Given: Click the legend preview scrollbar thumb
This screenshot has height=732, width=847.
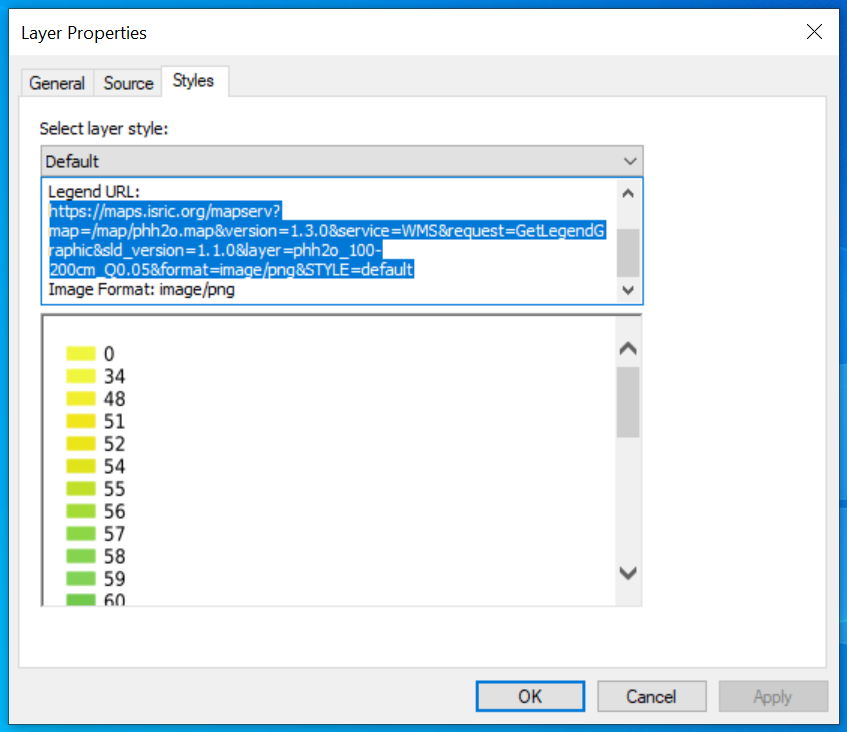Looking at the screenshot, I should tap(628, 401).
